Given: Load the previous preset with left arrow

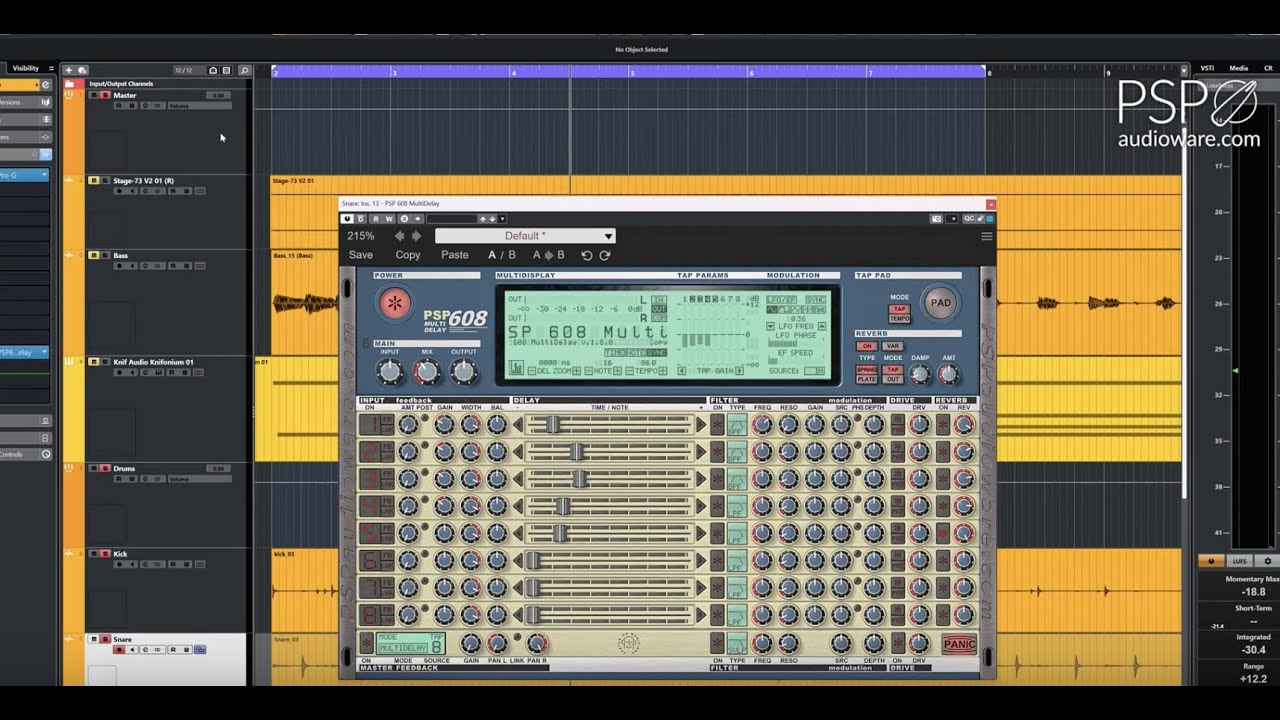Looking at the screenshot, I should [x=400, y=236].
